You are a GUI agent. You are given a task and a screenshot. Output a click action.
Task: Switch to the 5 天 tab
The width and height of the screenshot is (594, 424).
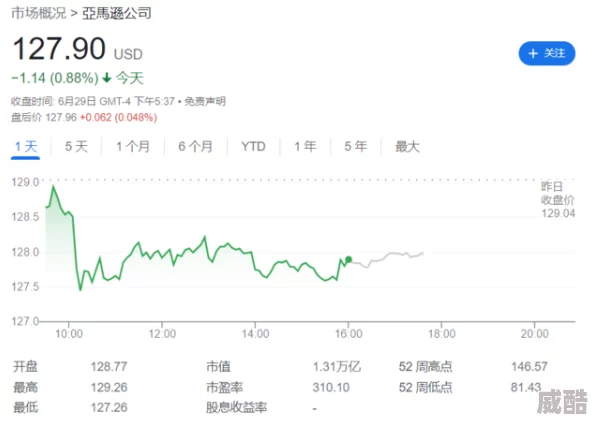[76, 146]
